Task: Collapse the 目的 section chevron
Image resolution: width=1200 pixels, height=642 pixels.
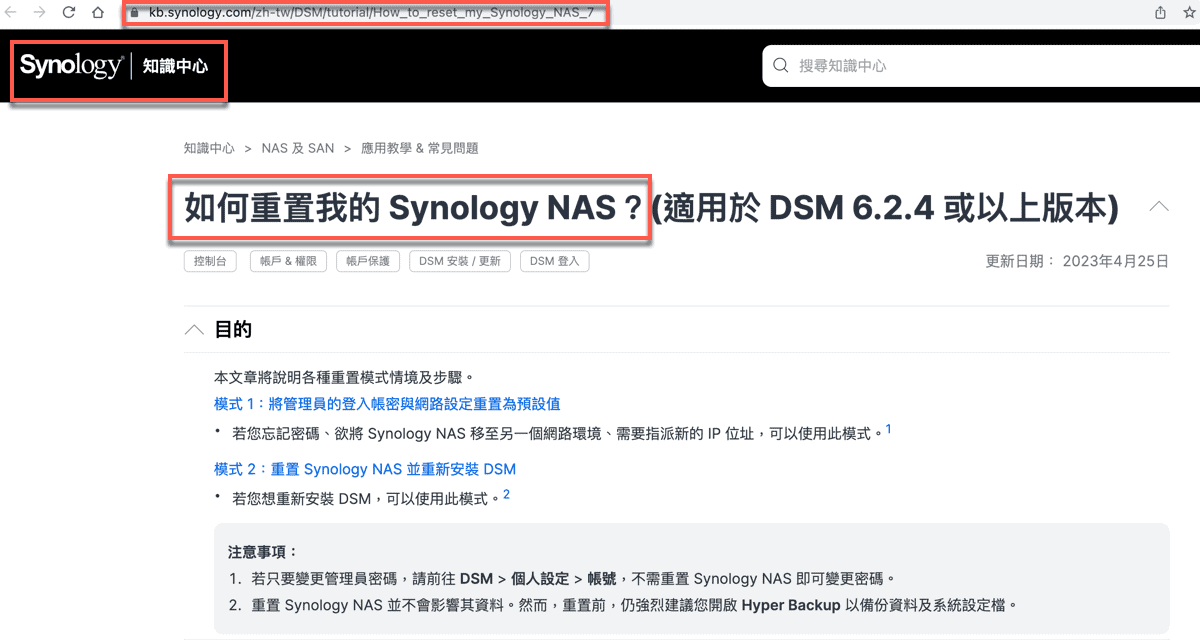Action: click(x=195, y=330)
